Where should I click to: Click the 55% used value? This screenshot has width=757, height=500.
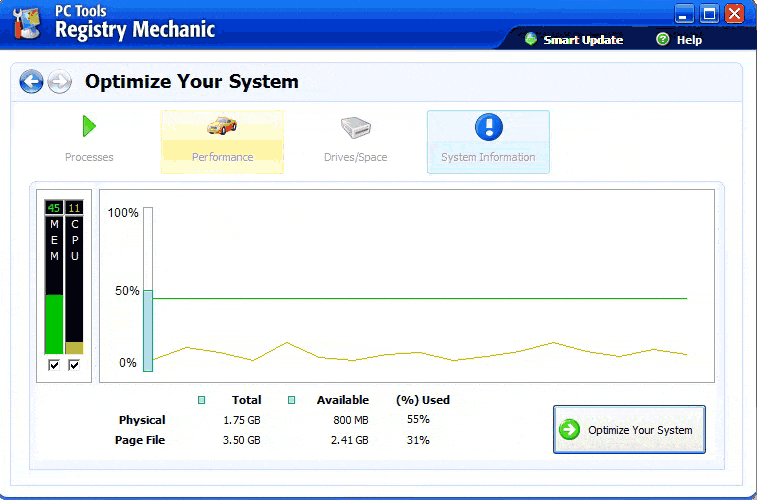[x=418, y=419]
